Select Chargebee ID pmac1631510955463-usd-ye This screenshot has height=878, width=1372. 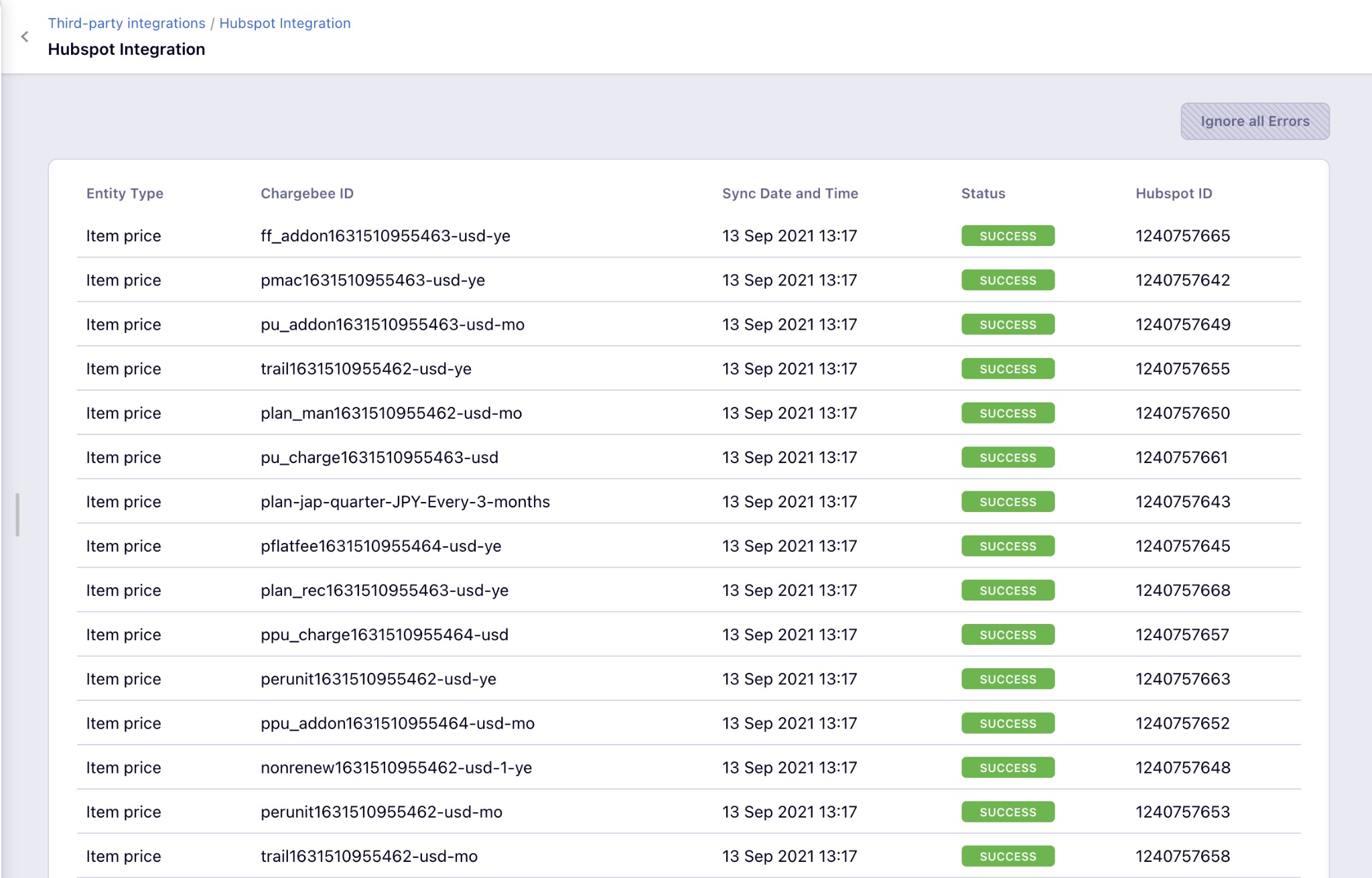(372, 280)
